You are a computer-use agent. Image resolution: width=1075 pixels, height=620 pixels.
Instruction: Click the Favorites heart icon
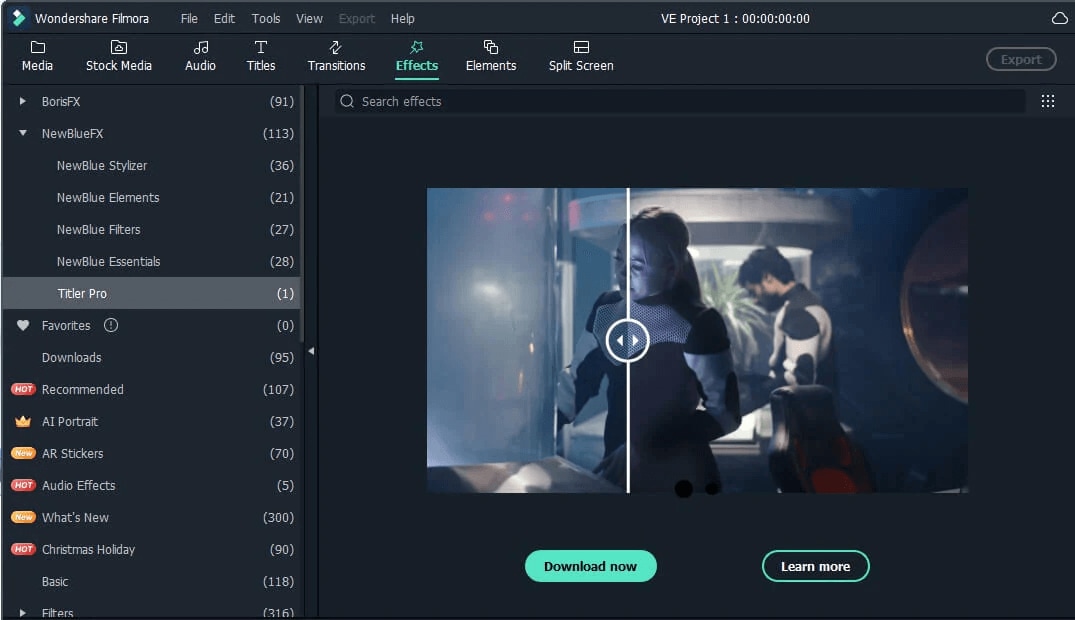23,325
